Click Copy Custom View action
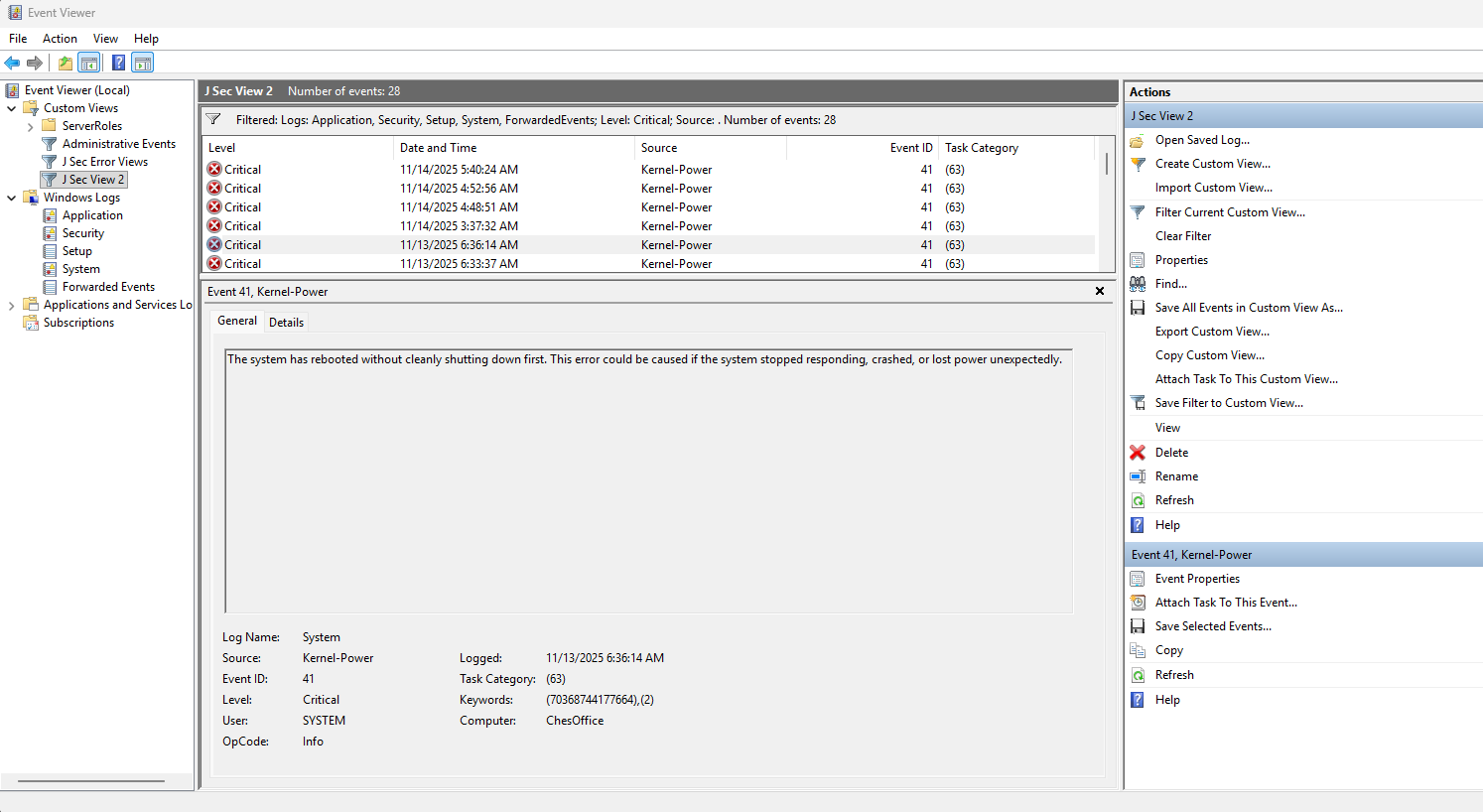The image size is (1483, 812). (x=1210, y=355)
